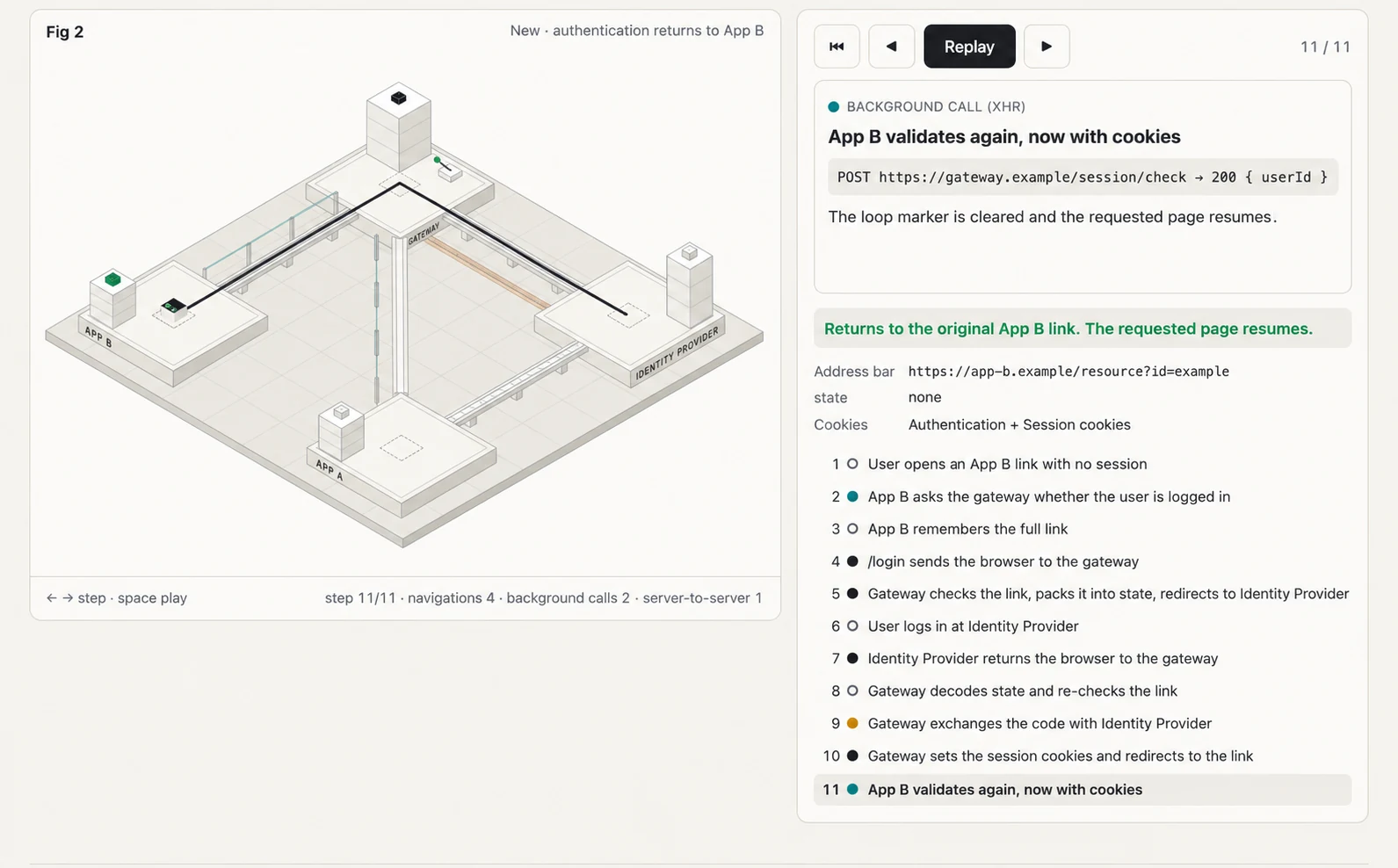Click 'The loop marker is cleared' description

point(1053,217)
